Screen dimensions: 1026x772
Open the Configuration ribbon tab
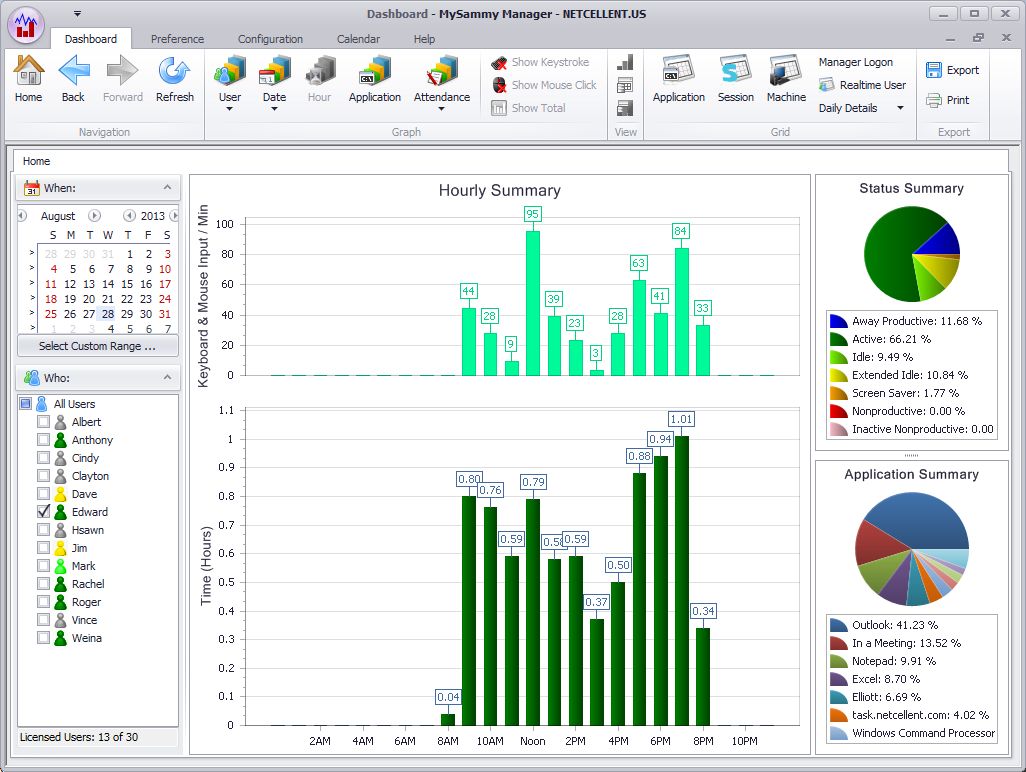270,39
